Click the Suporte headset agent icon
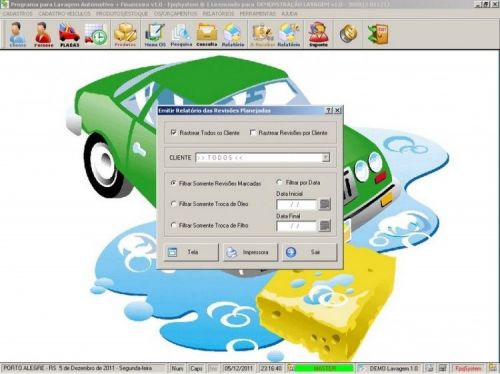 [x=318, y=34]
